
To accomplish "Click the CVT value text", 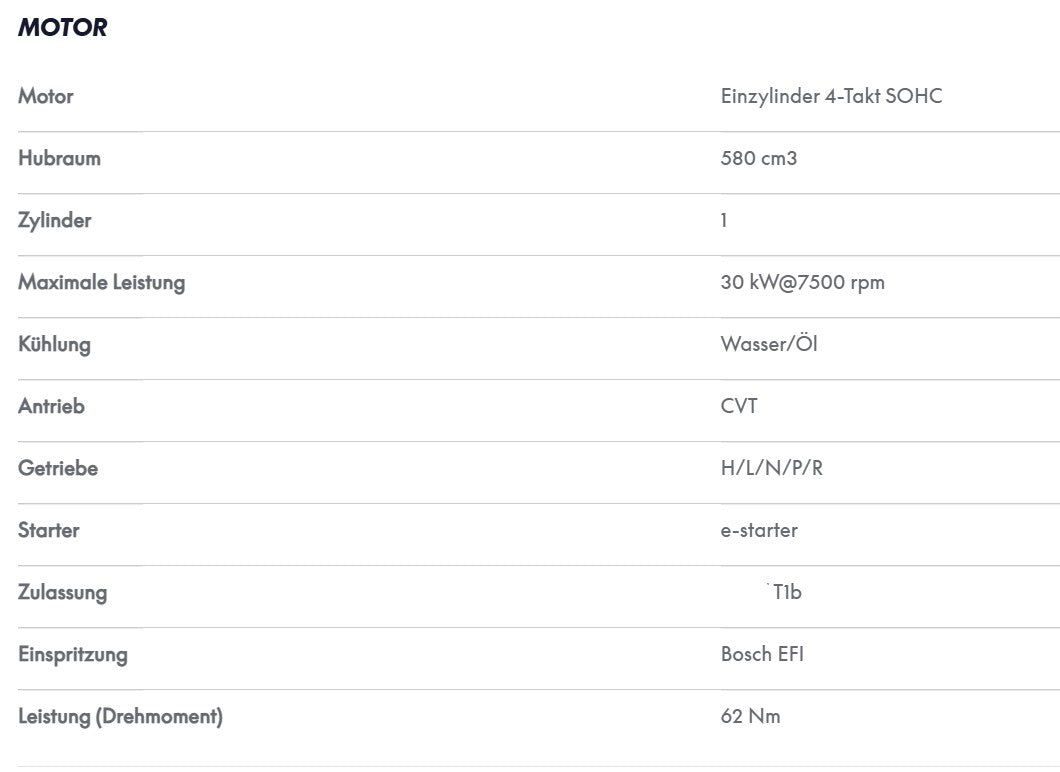I will [739, 406].
